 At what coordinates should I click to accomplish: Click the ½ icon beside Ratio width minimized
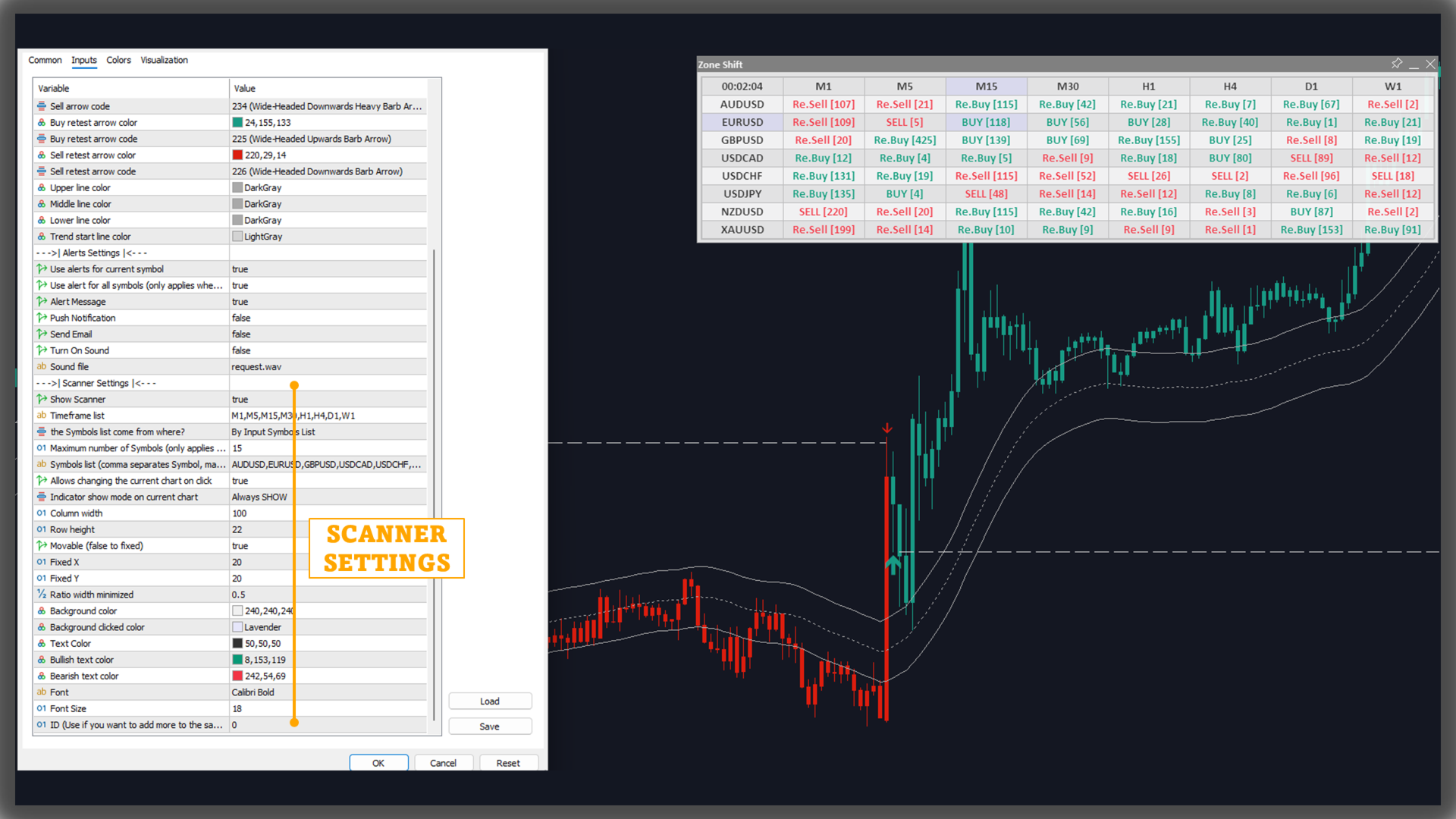[x=42, y=595]
